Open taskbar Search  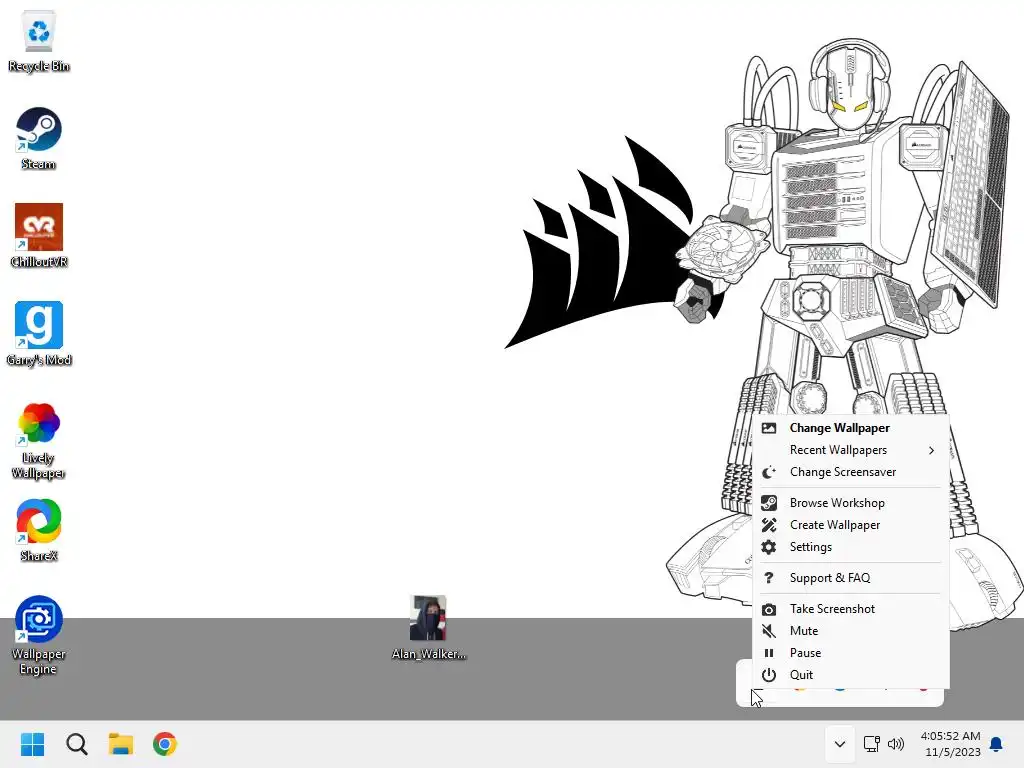pyautogui.click(x=76, y=744)
